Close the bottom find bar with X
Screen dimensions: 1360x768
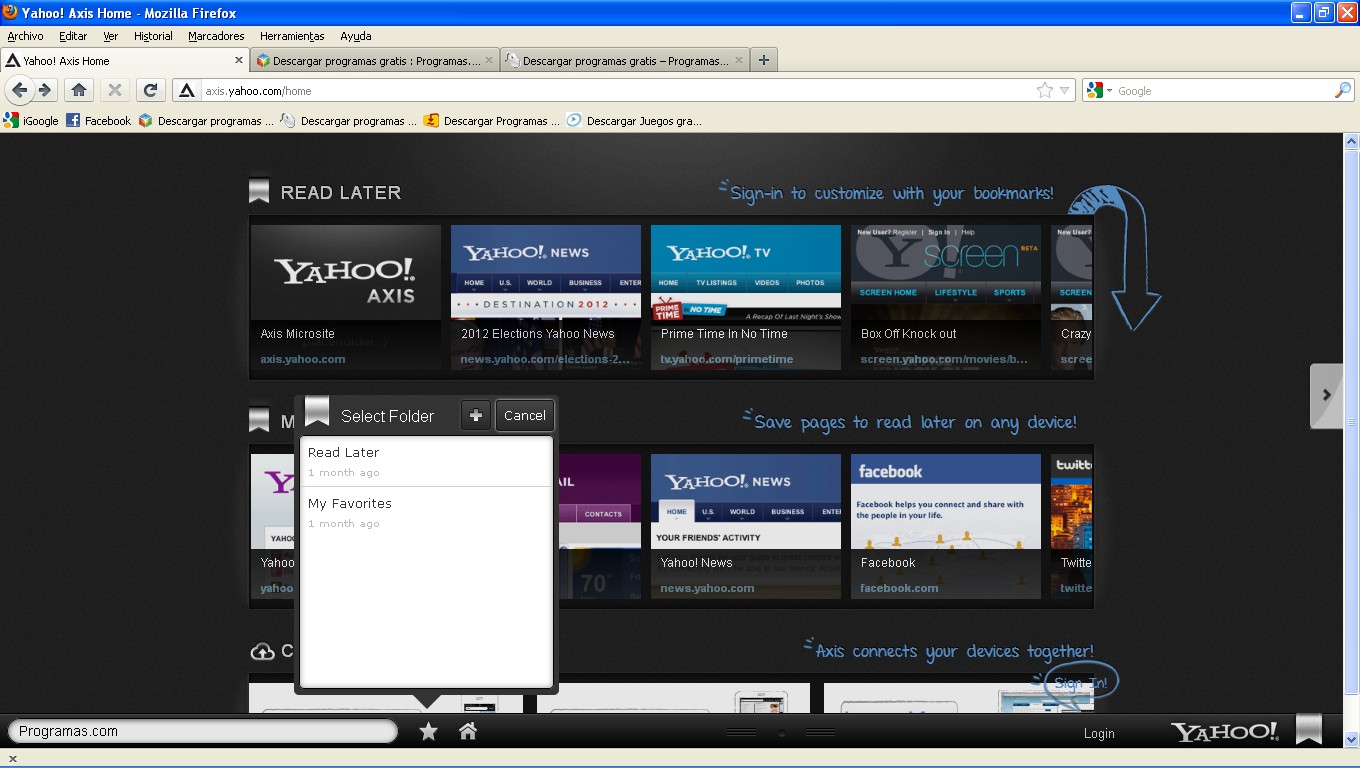(12, 758)
